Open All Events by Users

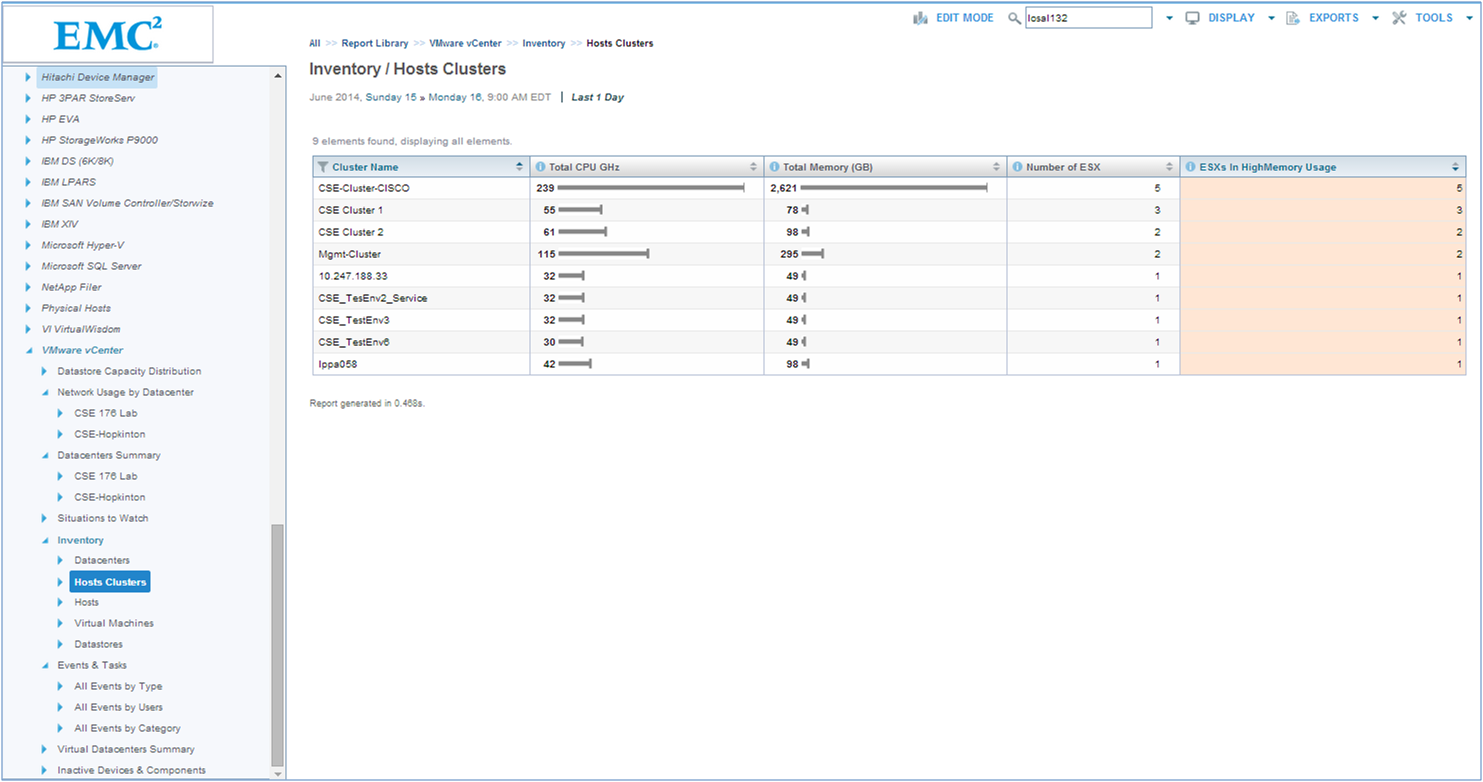pyautogui.click(x=118, y=707)
